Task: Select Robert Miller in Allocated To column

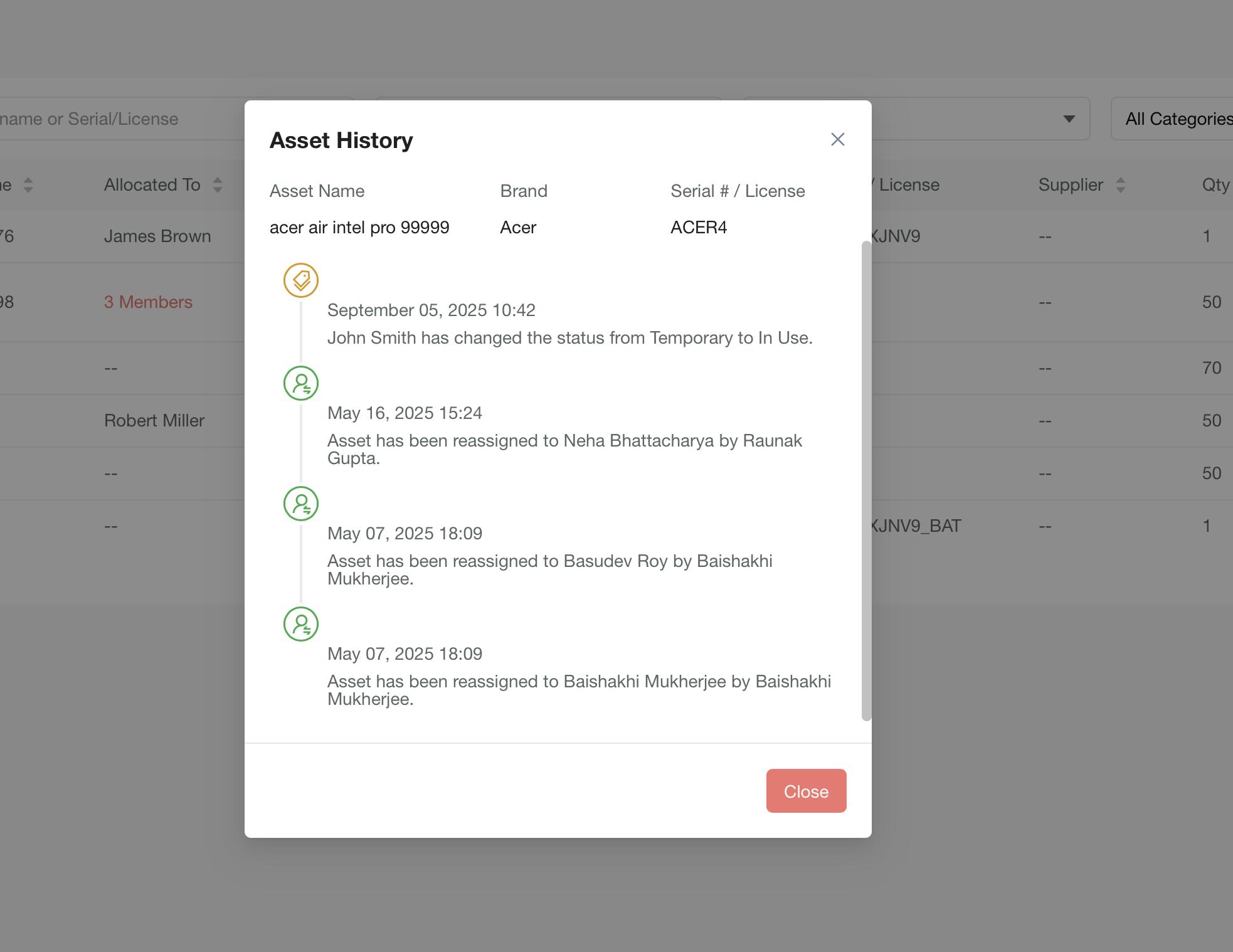Action: point(154,420)
